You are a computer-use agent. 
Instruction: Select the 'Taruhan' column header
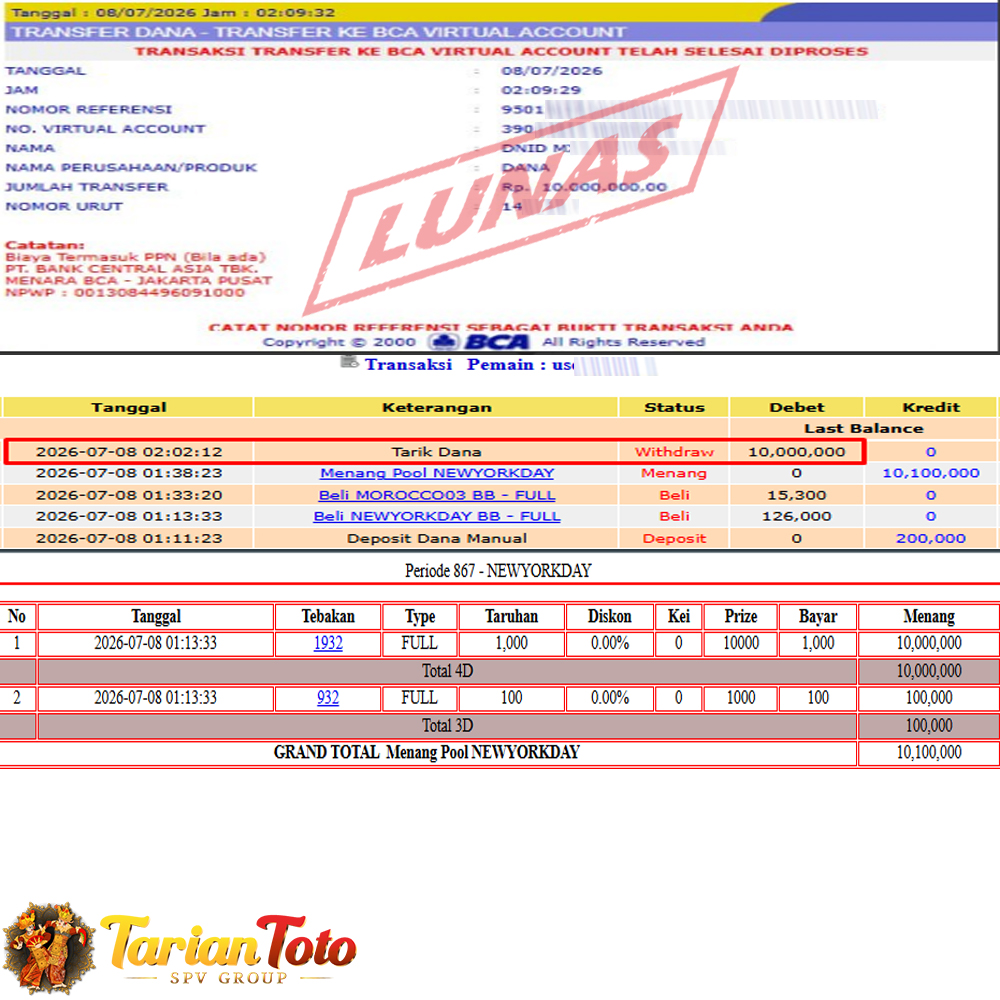coord(511,616)
